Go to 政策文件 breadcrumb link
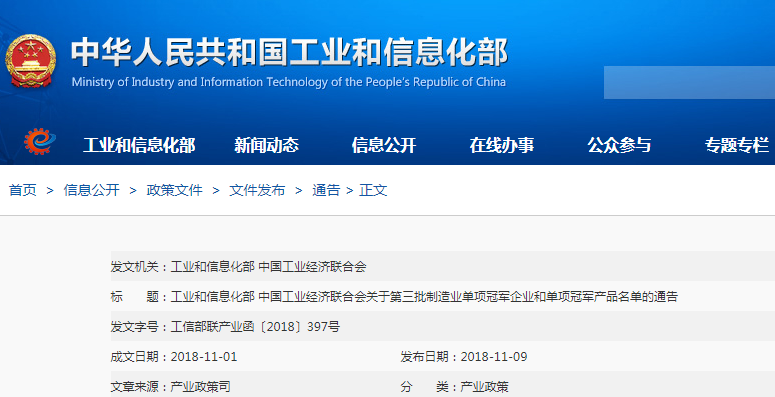The width and height of the screenshot is (775, 397). coord(174,190)
